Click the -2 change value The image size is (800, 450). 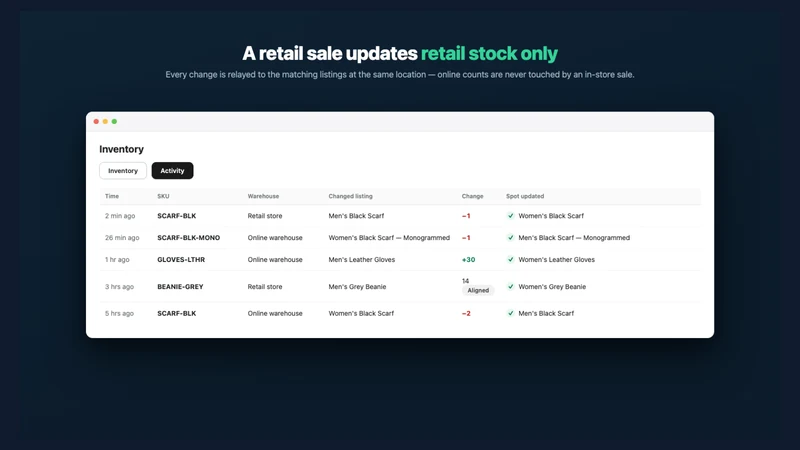tap(466, 313)
